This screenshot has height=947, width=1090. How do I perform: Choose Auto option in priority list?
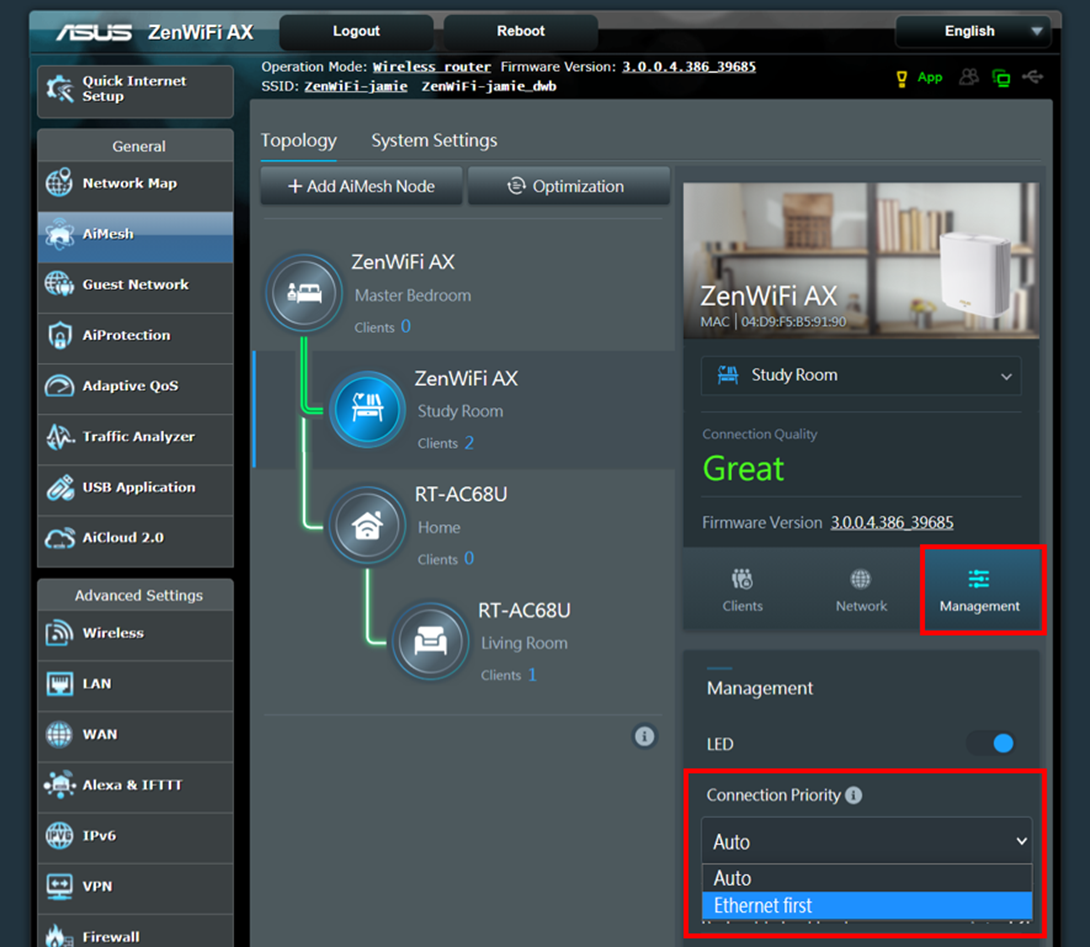[x=867, y=878]
